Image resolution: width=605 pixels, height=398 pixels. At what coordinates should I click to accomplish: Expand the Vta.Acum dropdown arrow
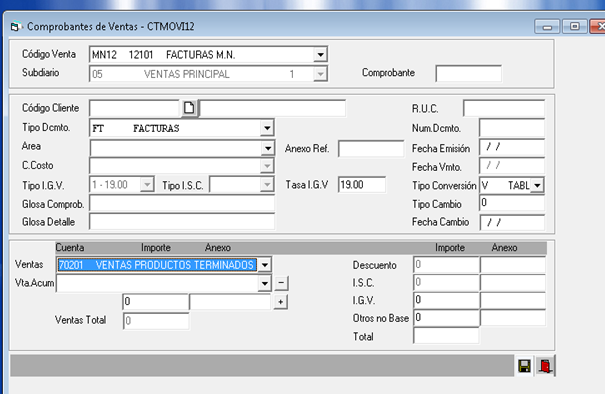pyautogui.click(x=265, y=283)
